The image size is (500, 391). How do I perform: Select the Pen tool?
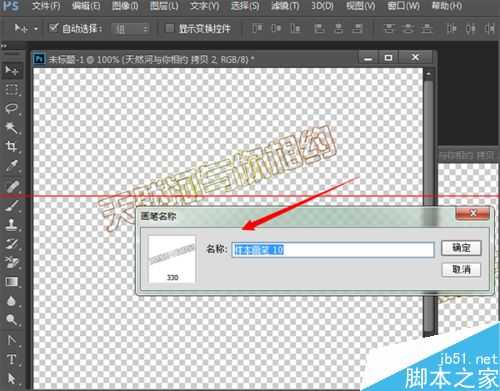pyautogui.click(x=12, y=340)
